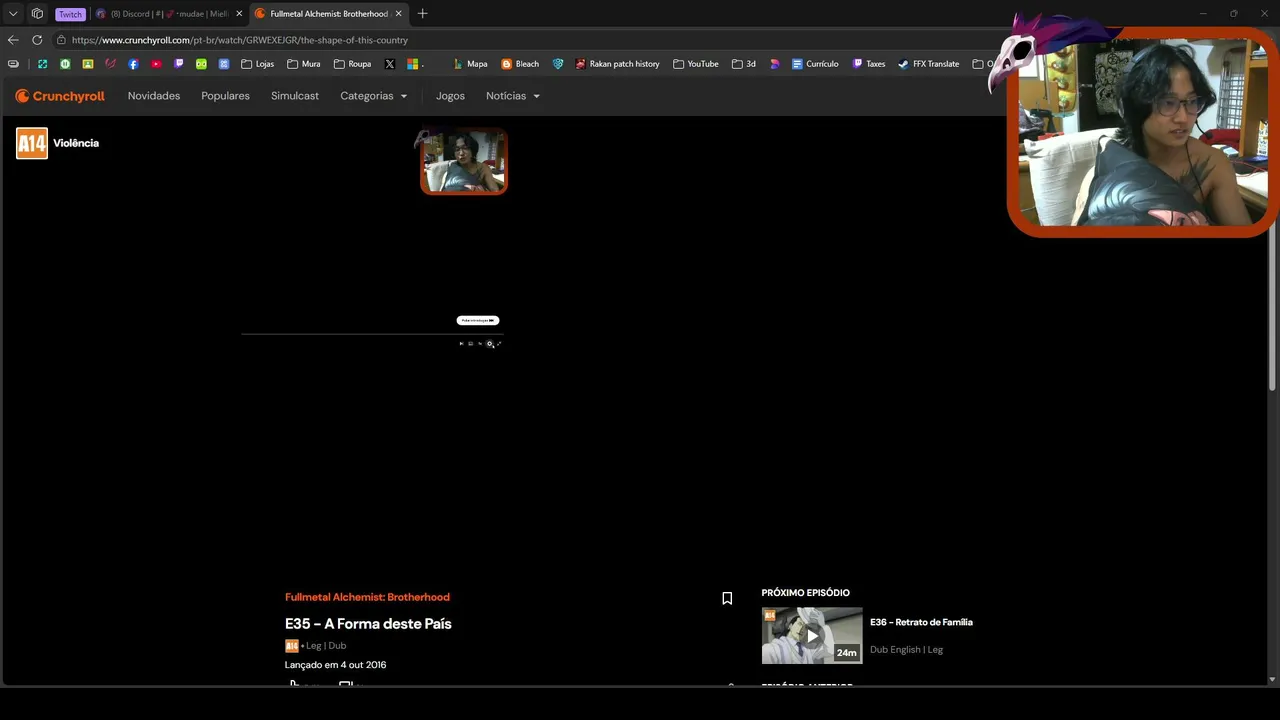Open the blue shield bookmark icon

tap(558, 64)
